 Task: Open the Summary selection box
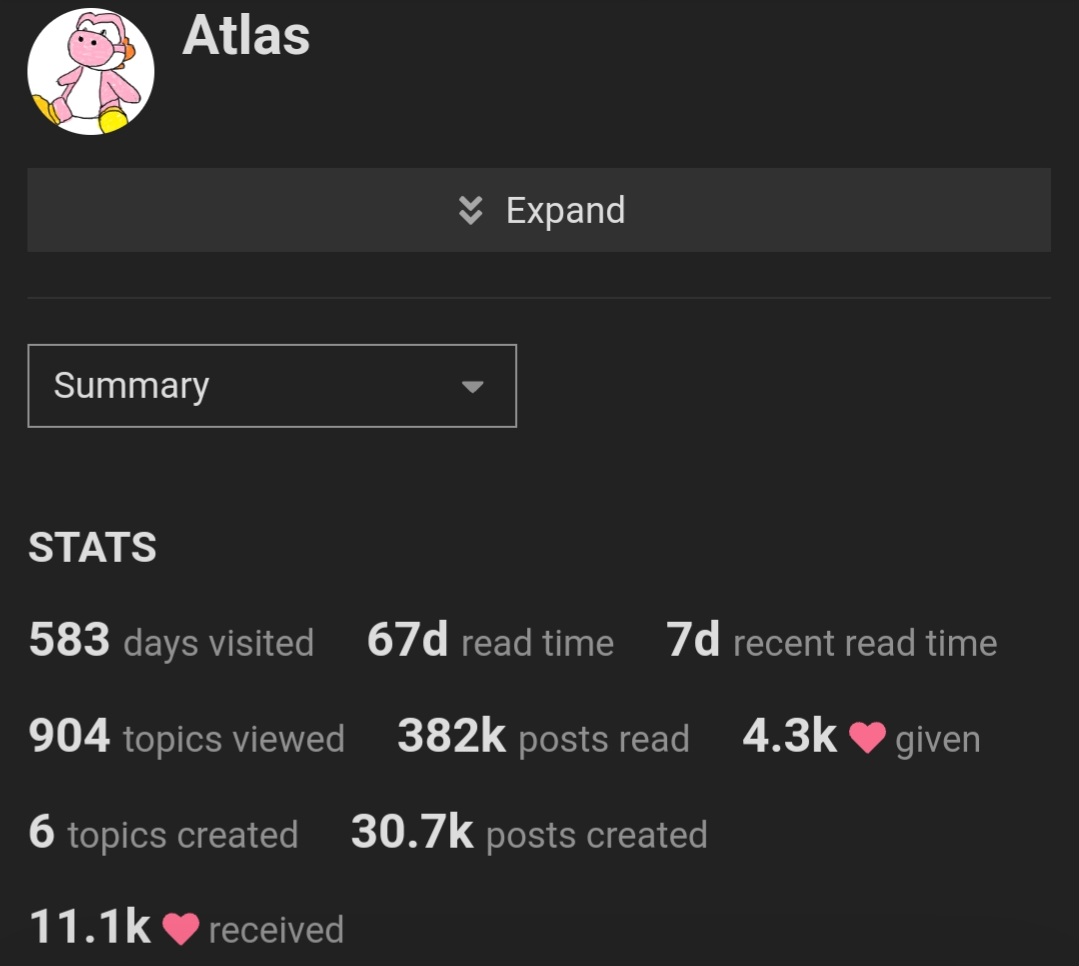(x=272, y=386)
